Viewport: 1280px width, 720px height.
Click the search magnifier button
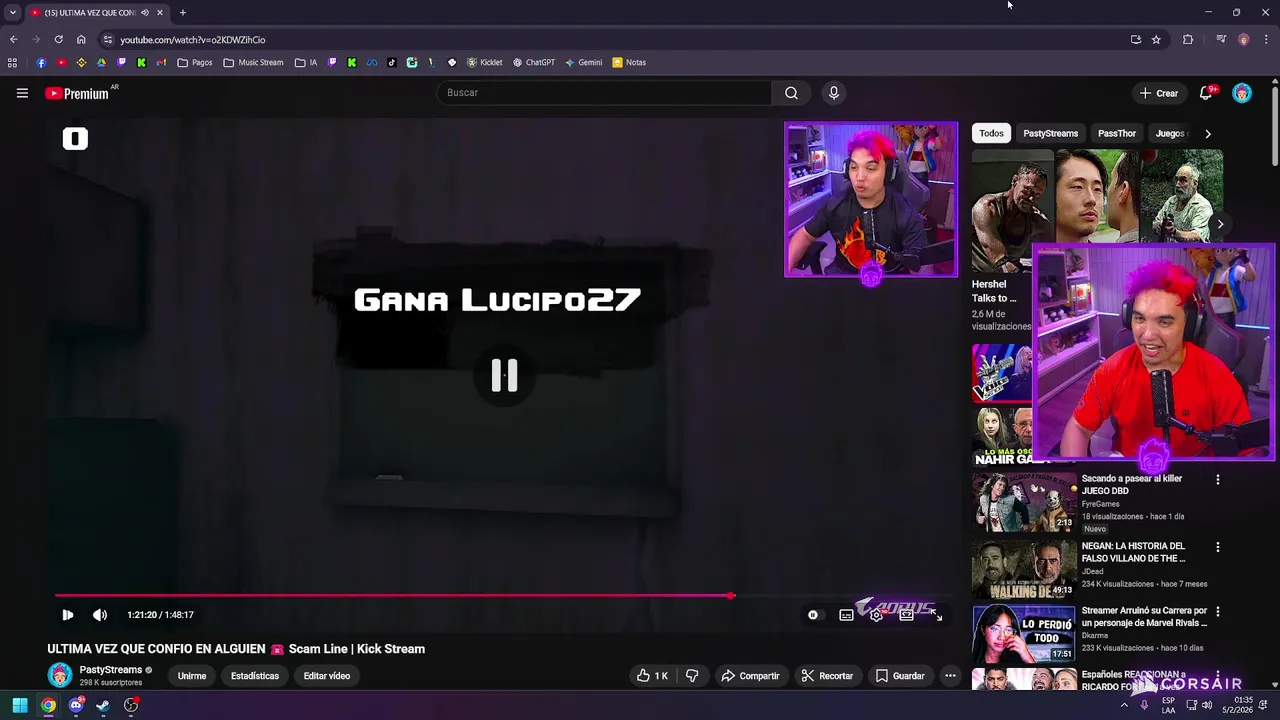click(x=791, y=93)
